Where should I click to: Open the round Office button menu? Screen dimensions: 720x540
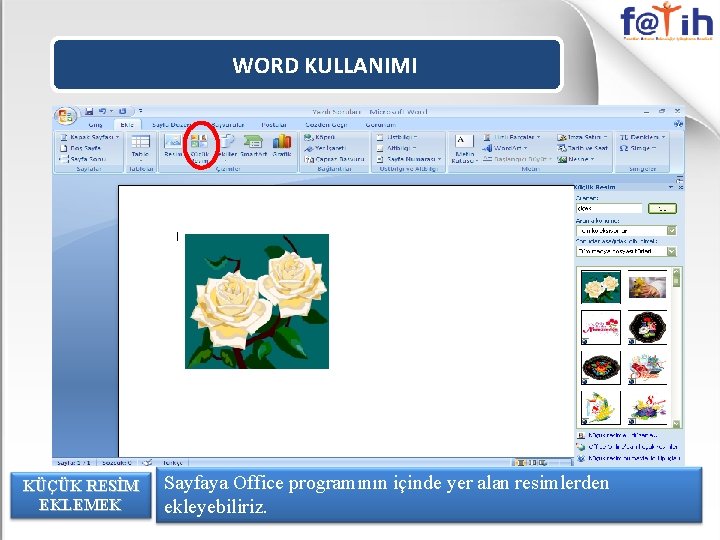[x=66, y=115]
